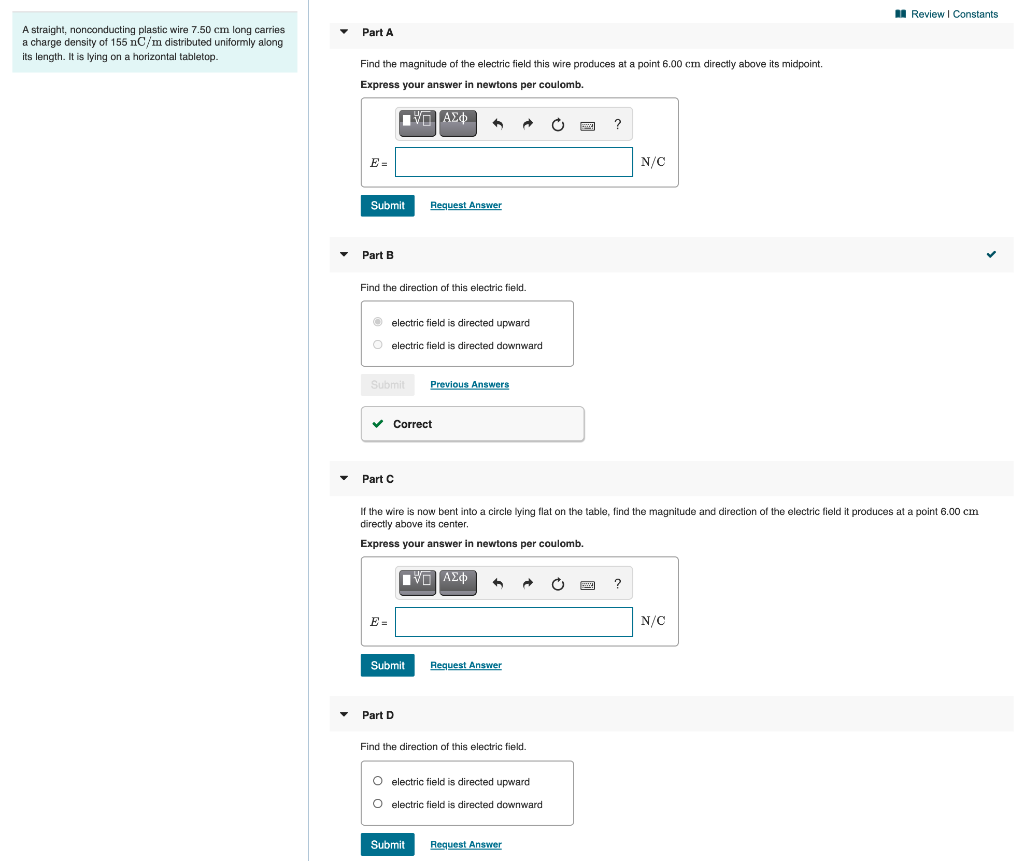Click the undo icon in Part A toolbar
1024x861 pixels.
click(498, 123)
